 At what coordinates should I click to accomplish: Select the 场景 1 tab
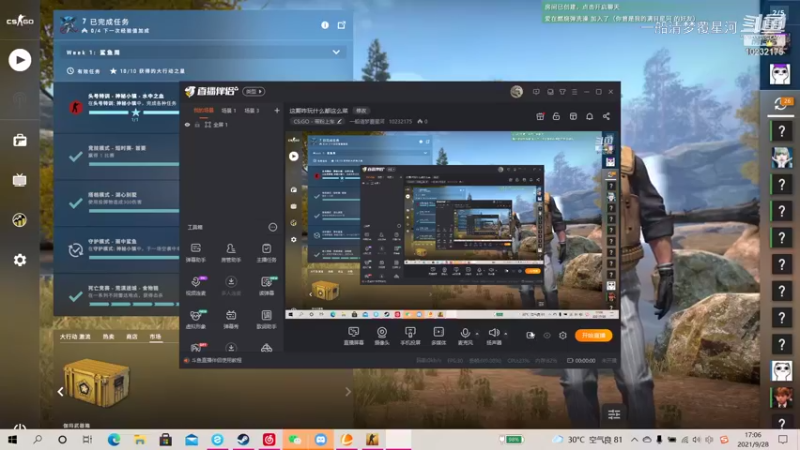coord(229,111)
